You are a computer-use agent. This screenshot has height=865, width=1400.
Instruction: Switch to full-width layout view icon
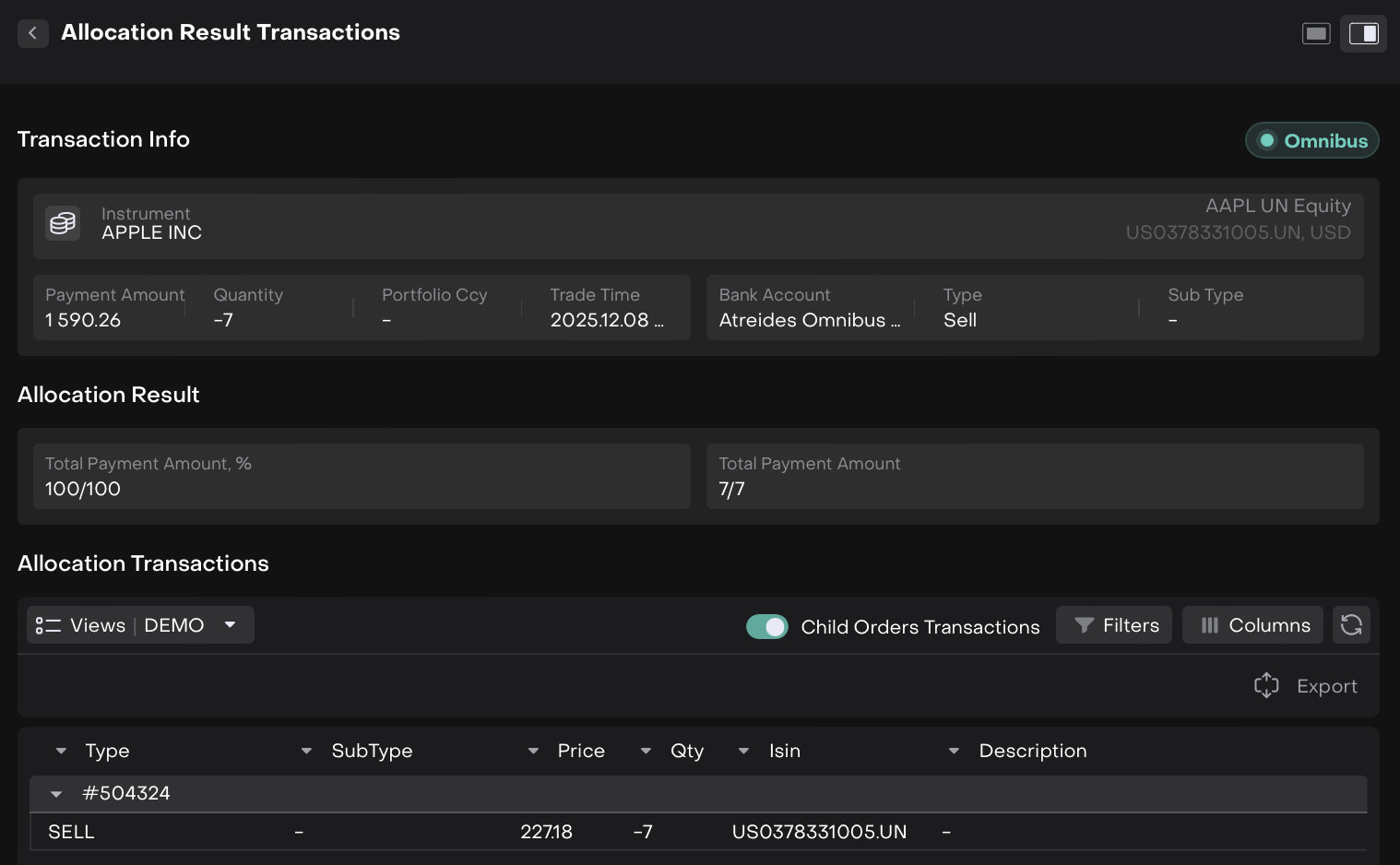(x=1315, y=34)
